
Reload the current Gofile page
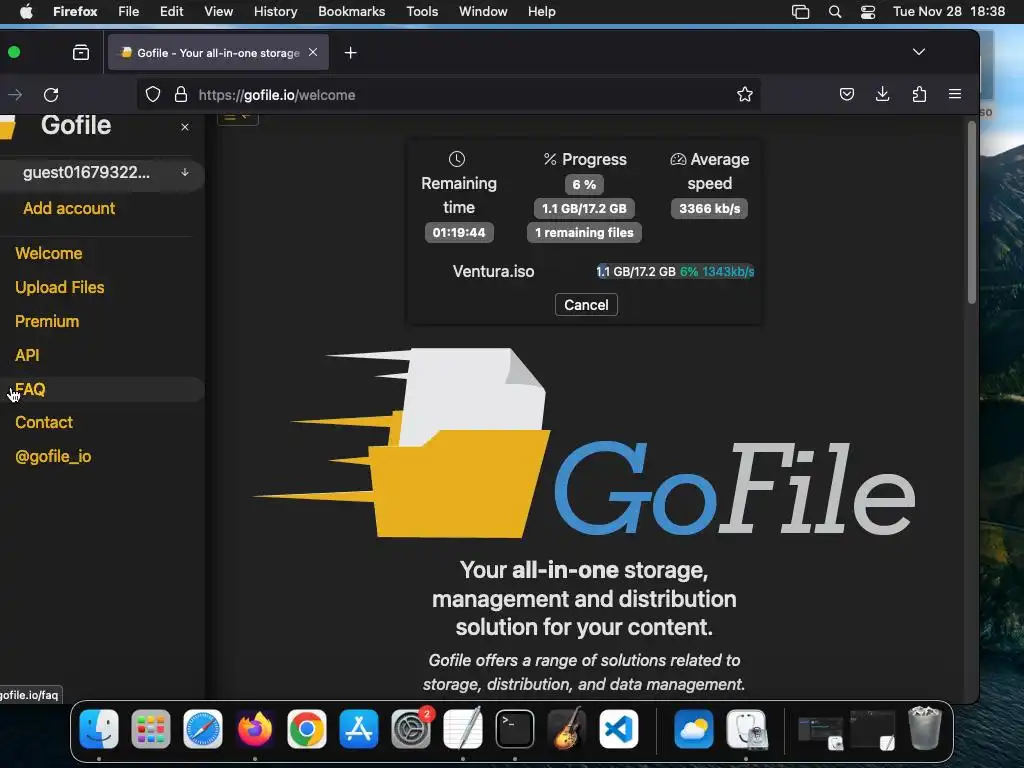pyautogui.click(x=51, y=95)
